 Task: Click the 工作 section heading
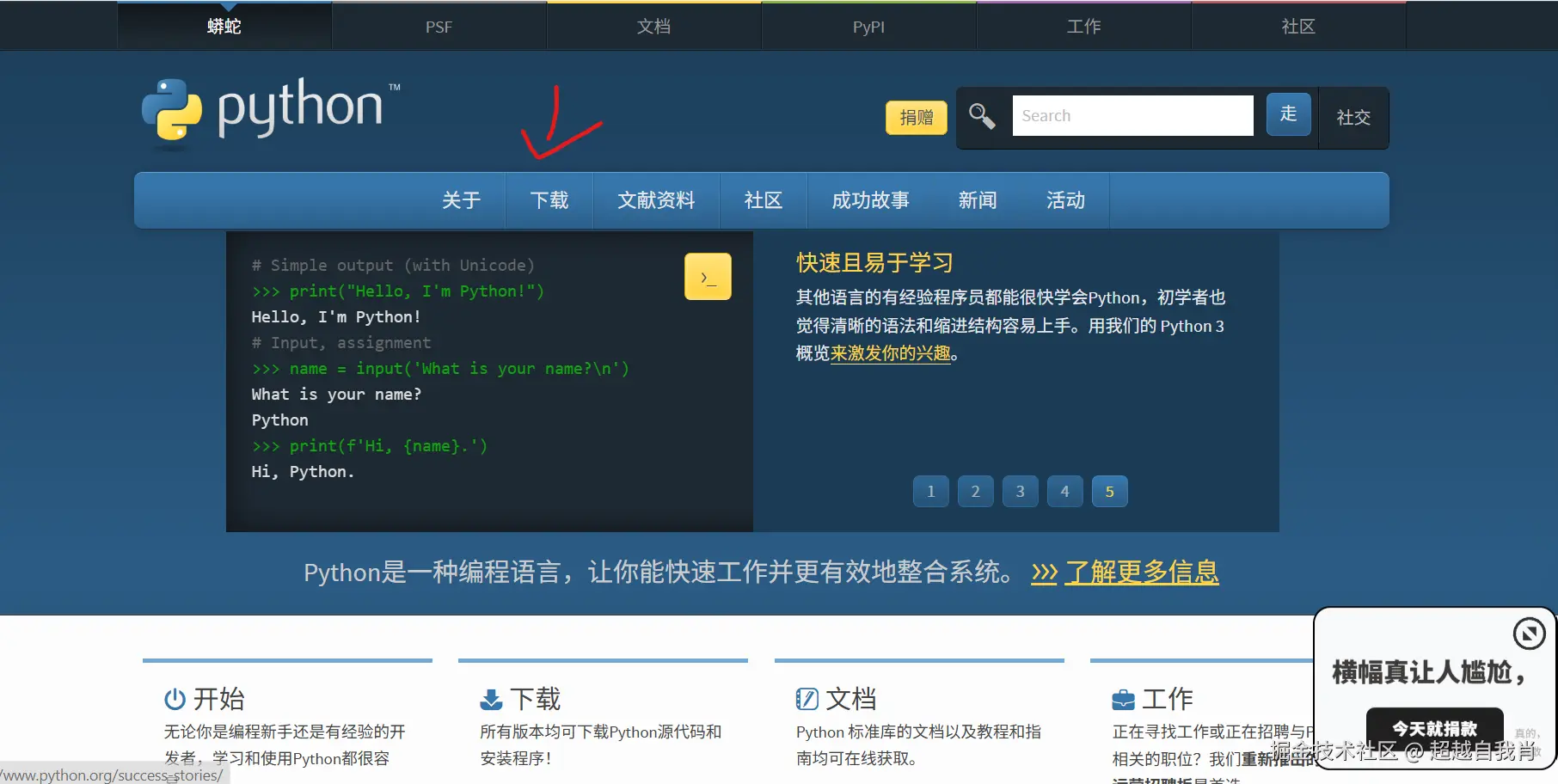pyautogui.click(x=1168, y=699)
